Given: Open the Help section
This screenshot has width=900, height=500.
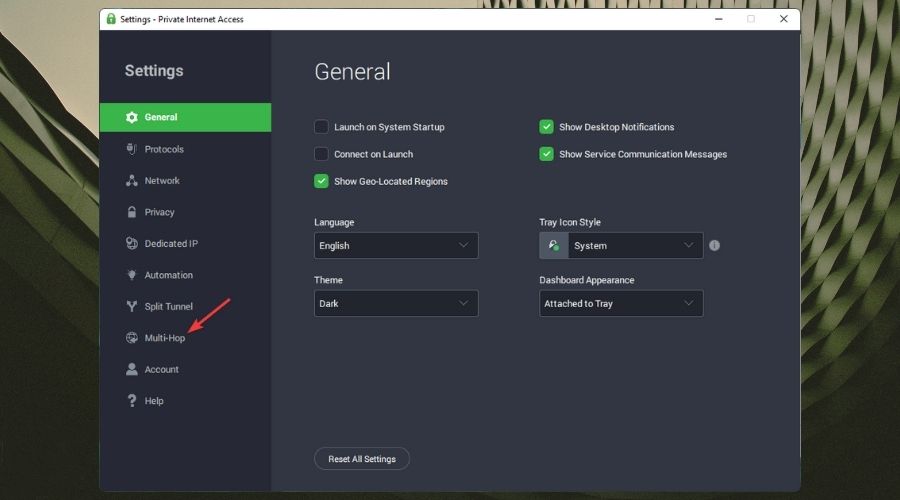Looking at the screenshot, I should tap(154, 401).
